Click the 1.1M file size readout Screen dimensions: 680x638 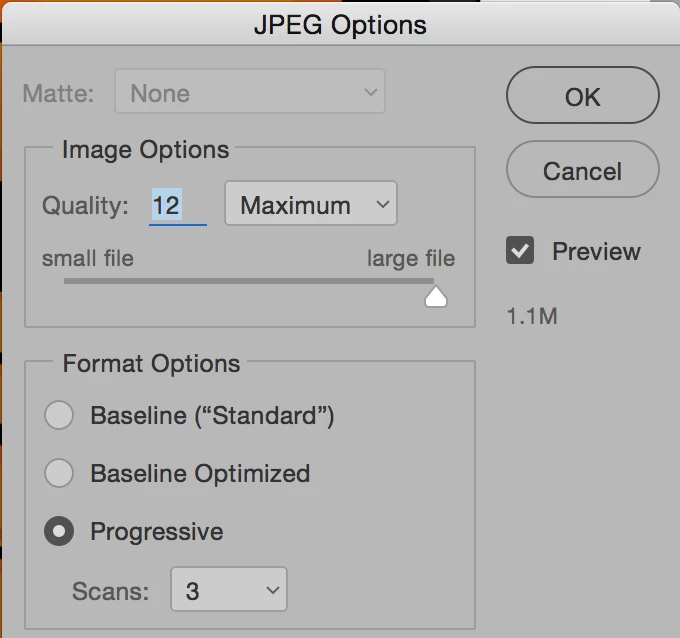(x=532, y=317)
